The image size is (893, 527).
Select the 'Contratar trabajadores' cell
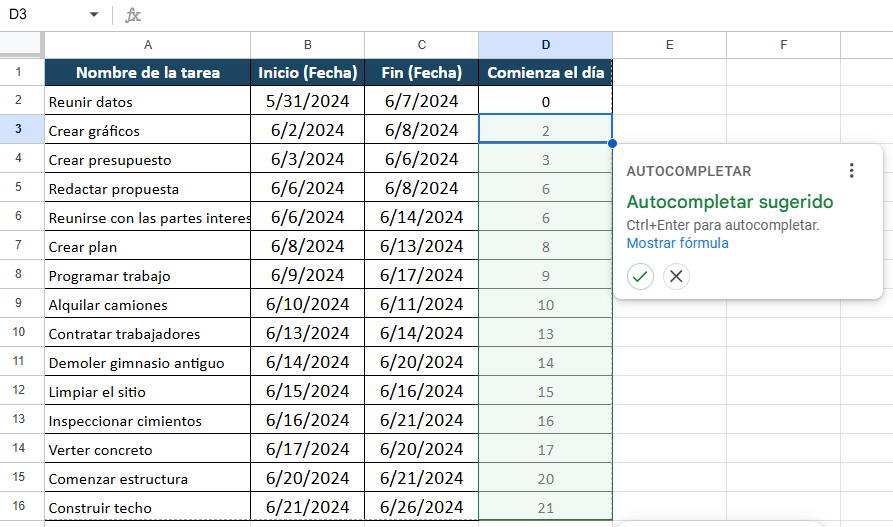148,333
